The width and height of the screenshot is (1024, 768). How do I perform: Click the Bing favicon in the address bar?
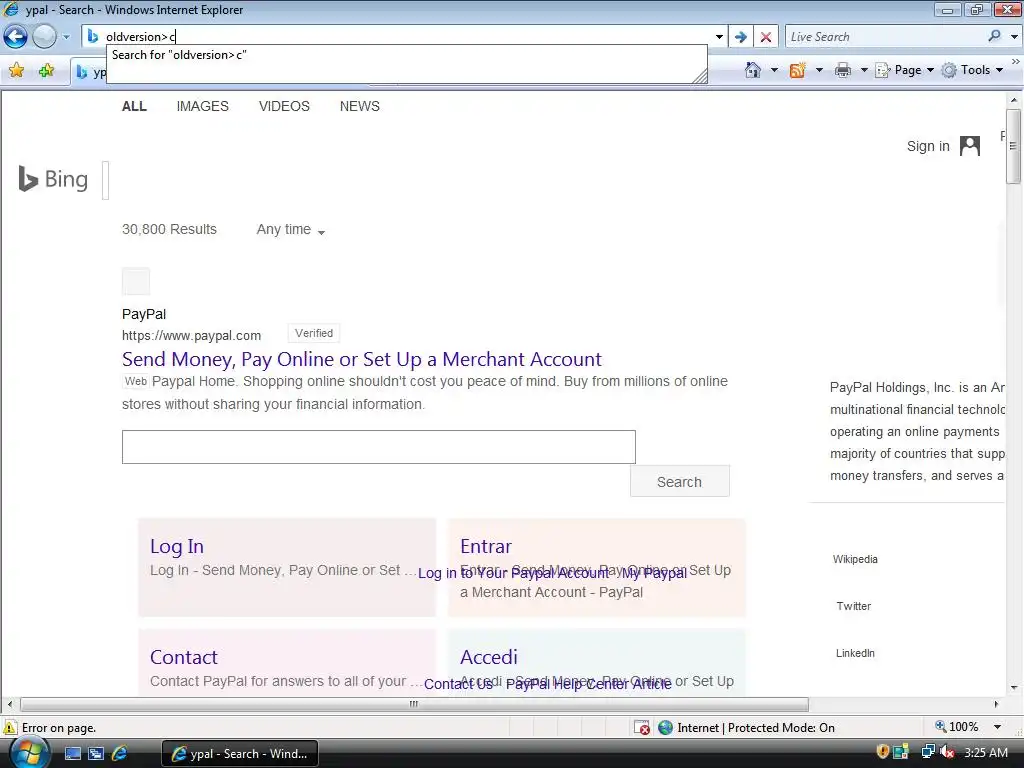tap(93, 37)
